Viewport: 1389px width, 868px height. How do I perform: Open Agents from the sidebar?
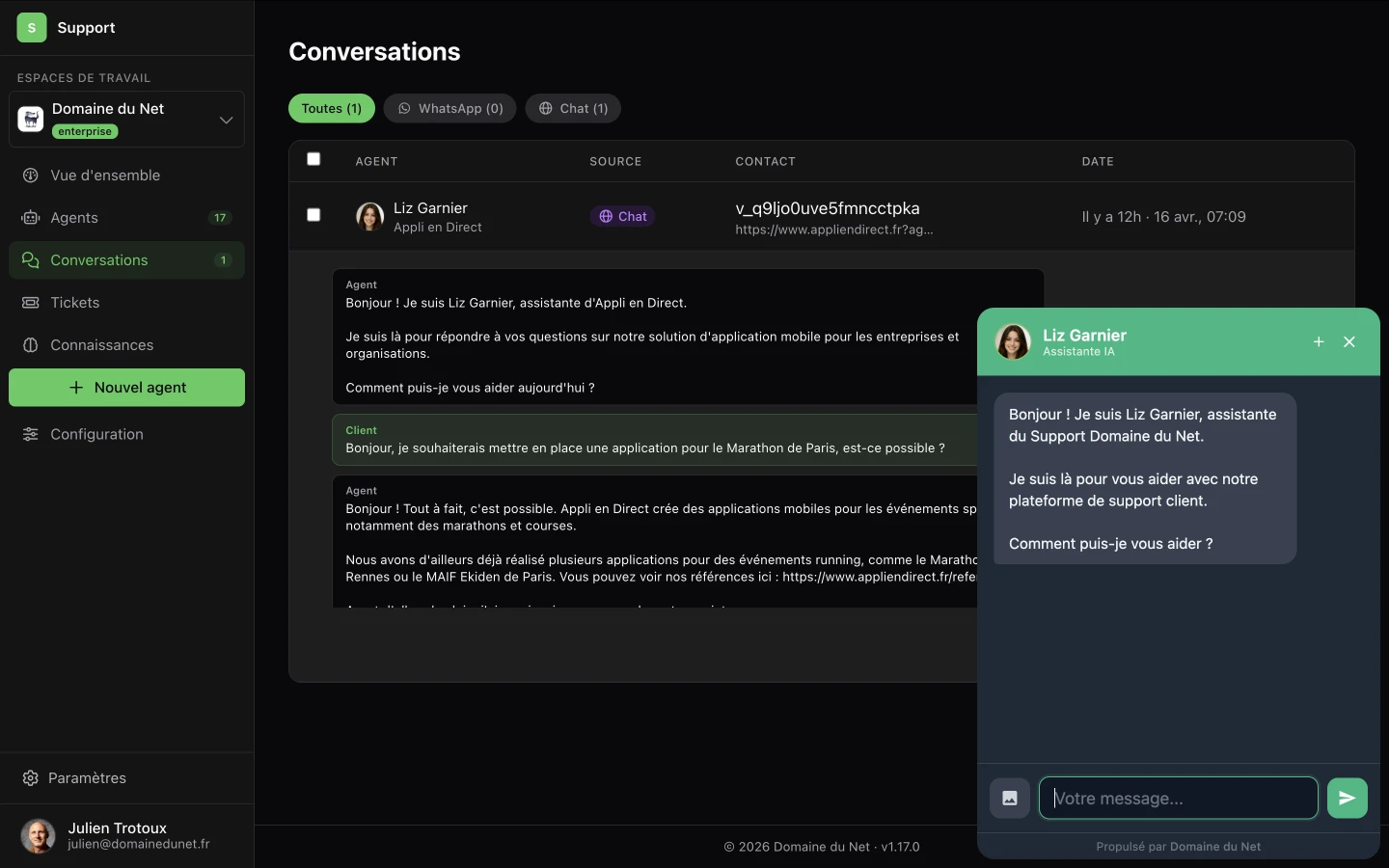(x=74, y=218)
